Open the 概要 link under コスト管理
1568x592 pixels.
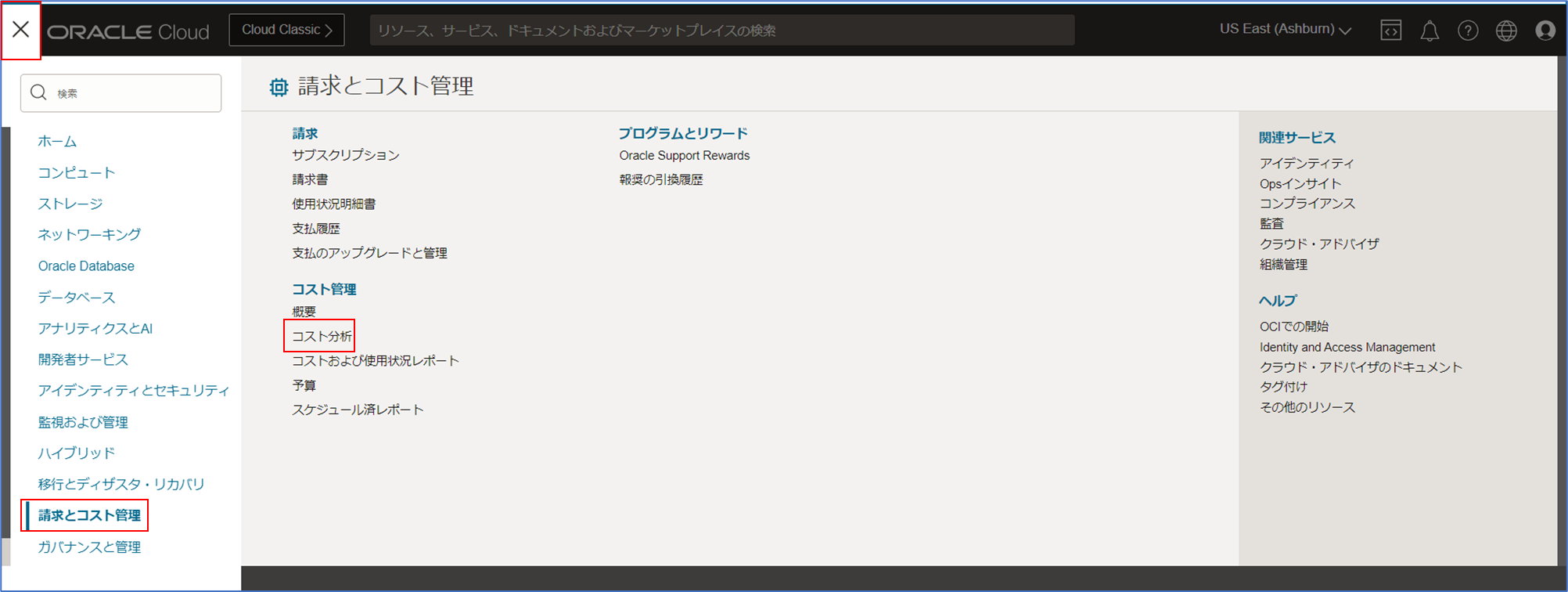click(x=304, y=312)
